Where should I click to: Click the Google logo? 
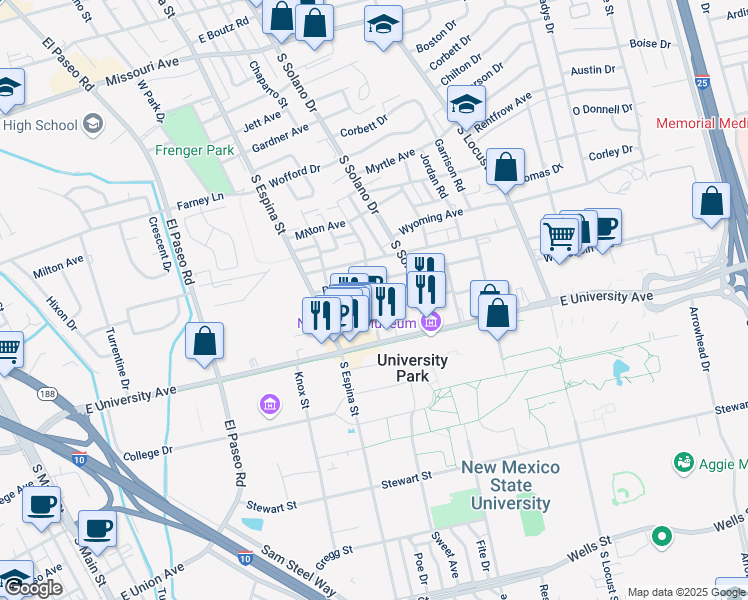(34, 588)
